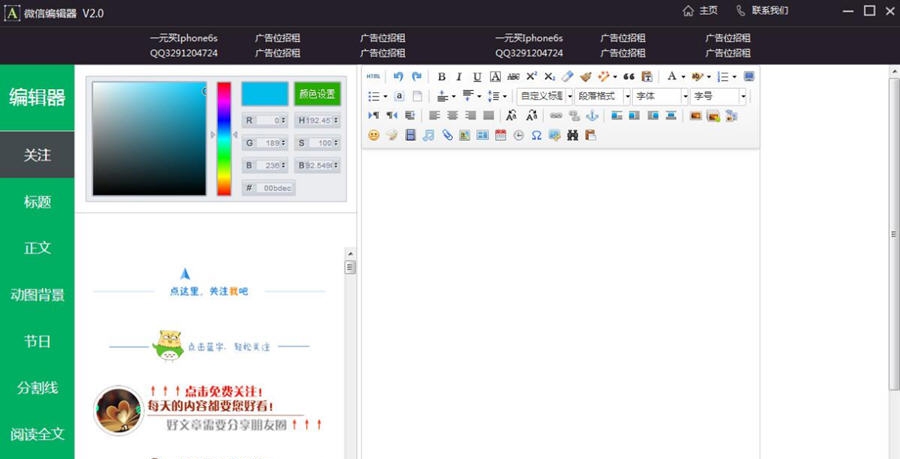Undo the last edit
This screenshot has height=459, width=900.
pos(398,76)
